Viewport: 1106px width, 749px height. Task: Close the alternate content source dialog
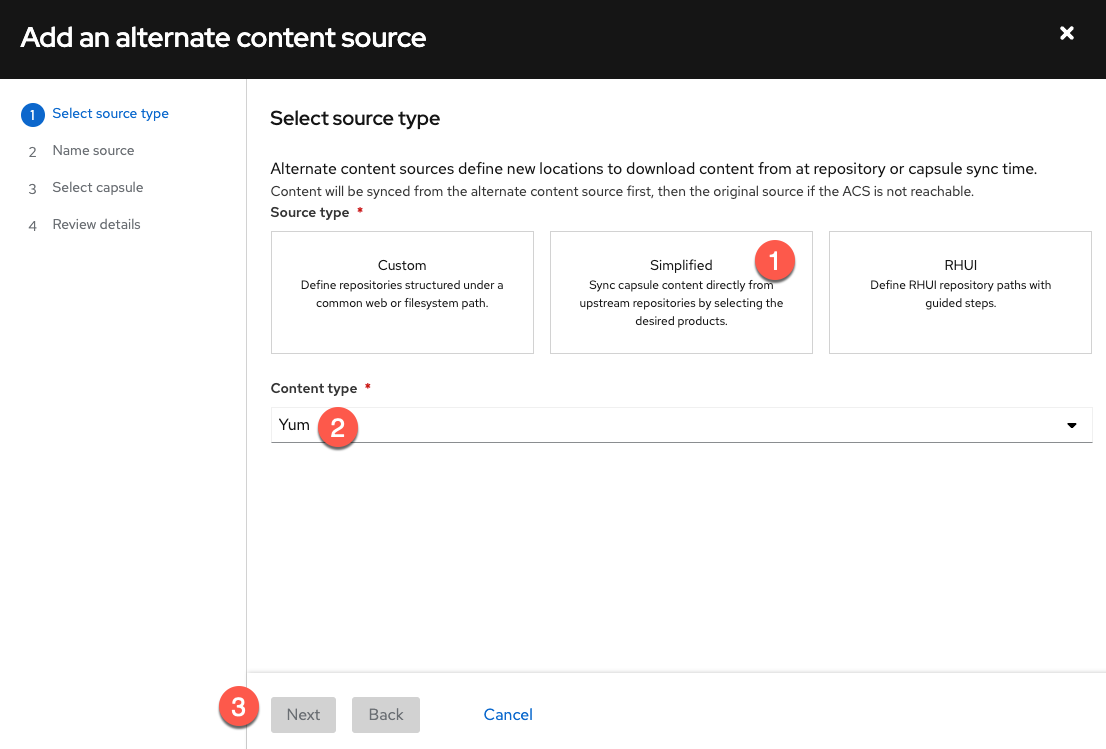pos(1067,33)
